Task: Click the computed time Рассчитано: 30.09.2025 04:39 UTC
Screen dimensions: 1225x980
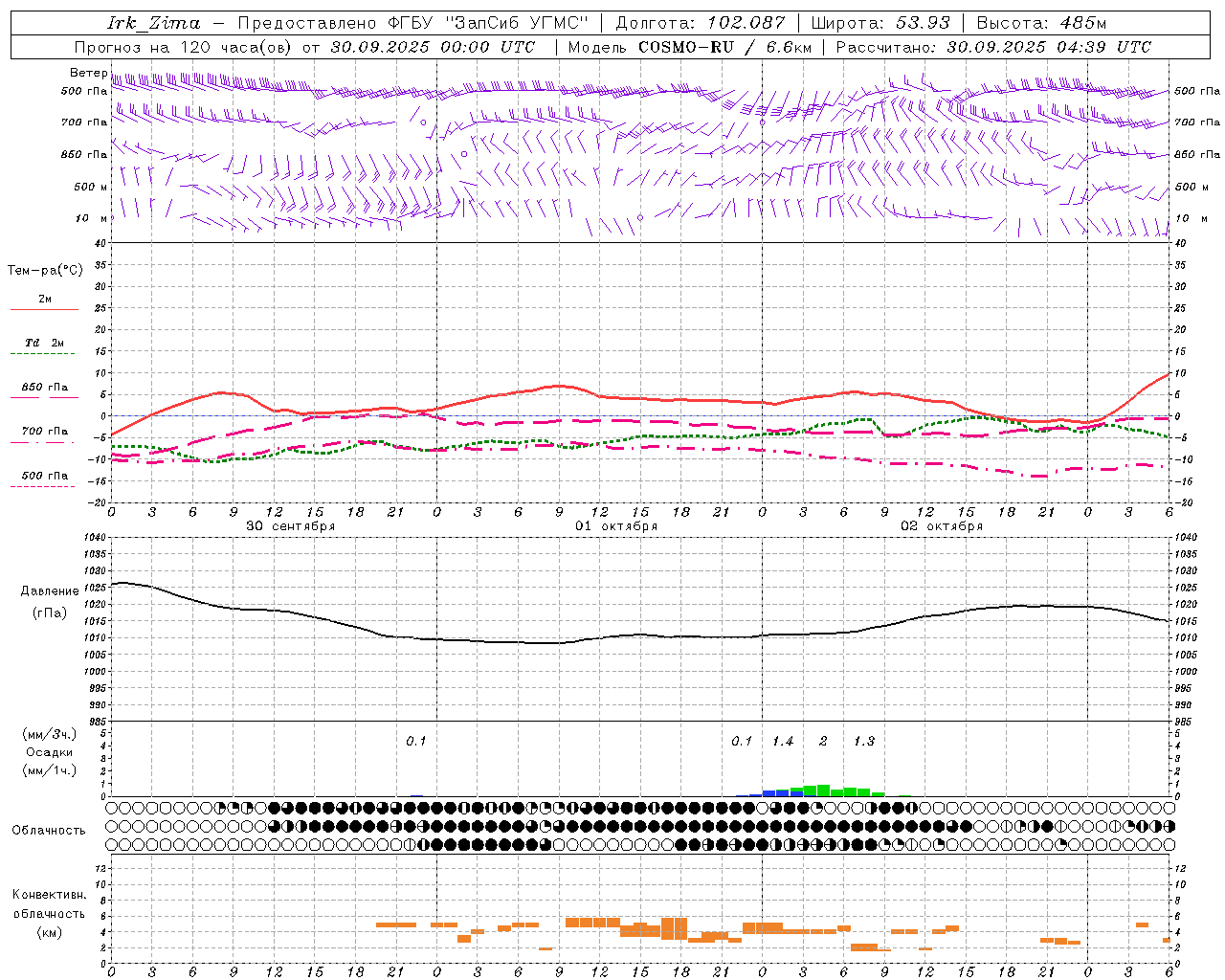Action: tap(993, 47)
